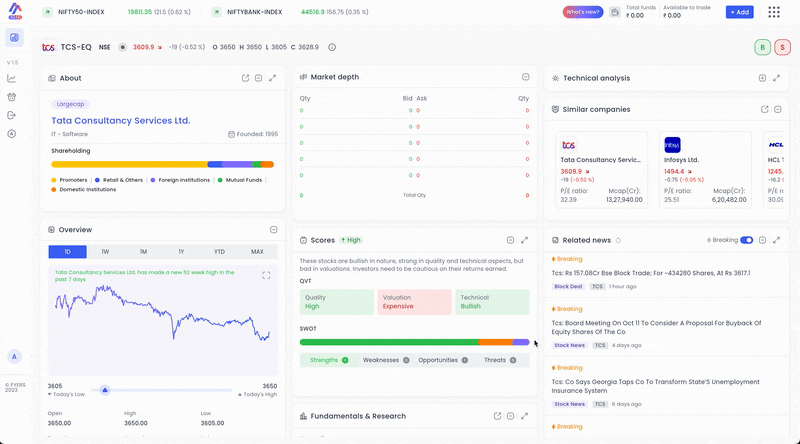
Task: Open the Infosys Ltd. company card
Action: pyautogui.click(x=705, y=170)
